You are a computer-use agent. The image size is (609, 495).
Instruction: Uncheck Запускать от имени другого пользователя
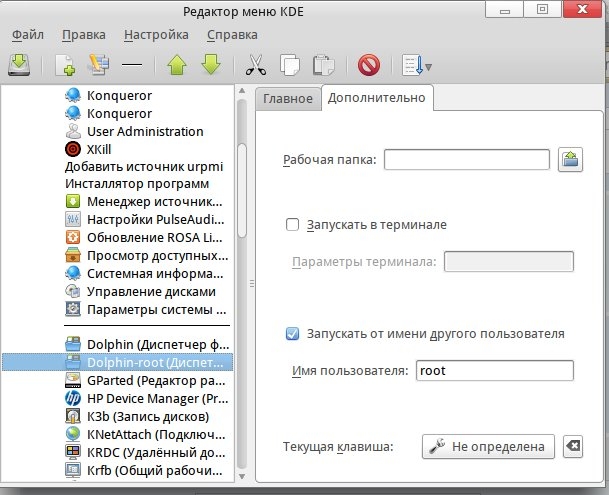[x=292, y=334]
